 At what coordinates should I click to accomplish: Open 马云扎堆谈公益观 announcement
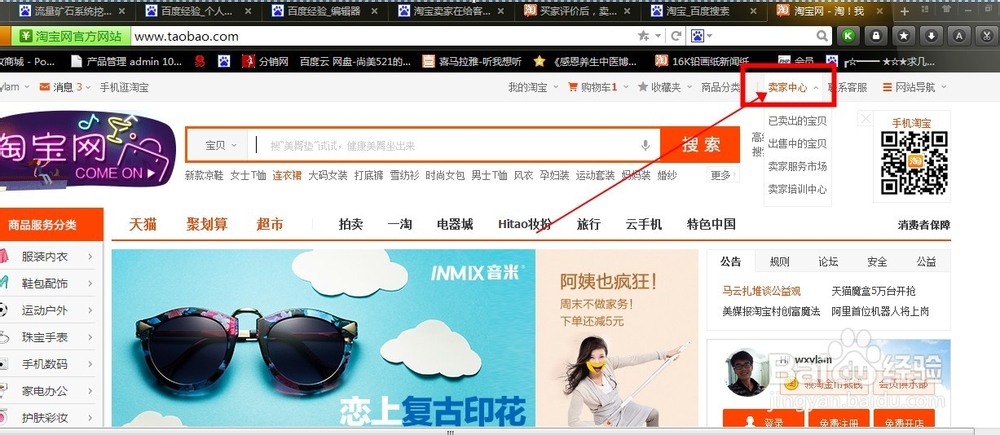pyautogui.click(x=761, y=291)
